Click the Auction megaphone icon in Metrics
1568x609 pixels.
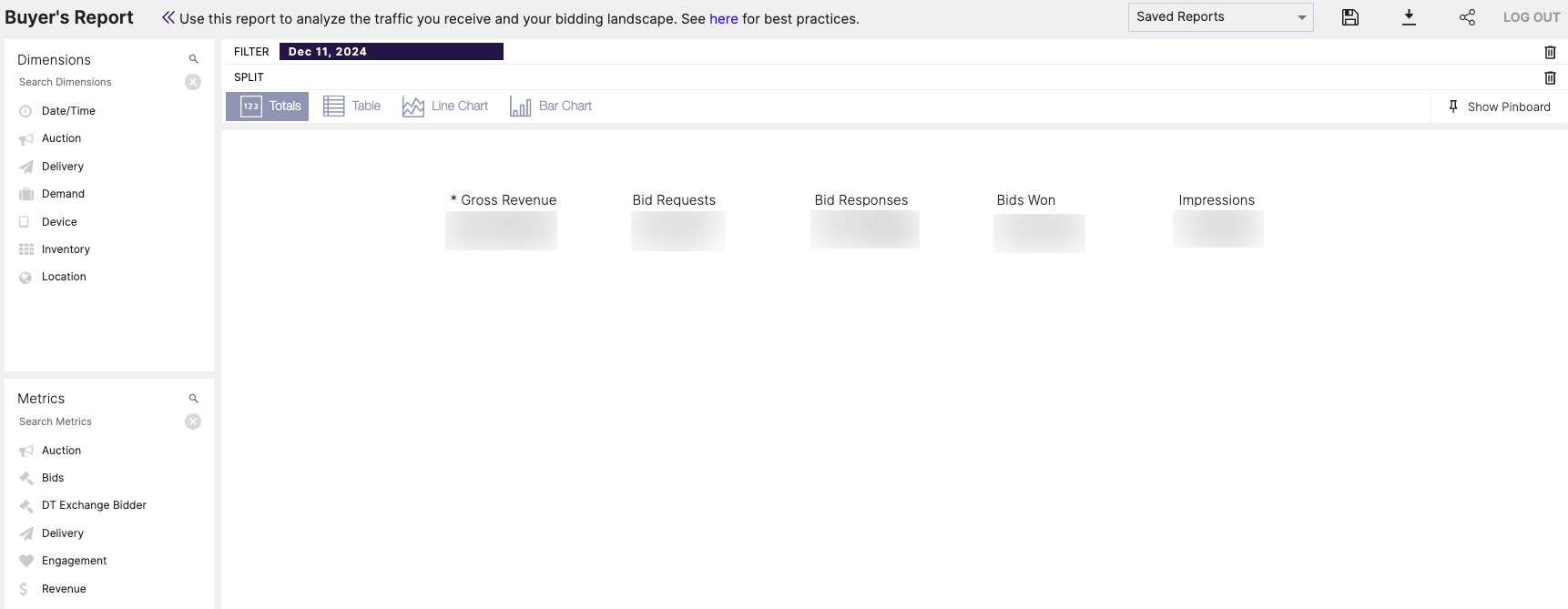pos(25,451)
